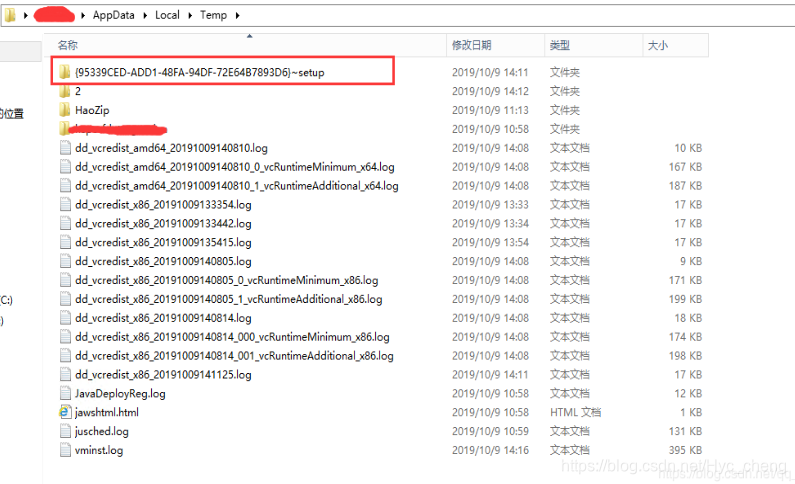Click the 395 KB size value
This screenshot has width=795, height=484.
(685, 450)
